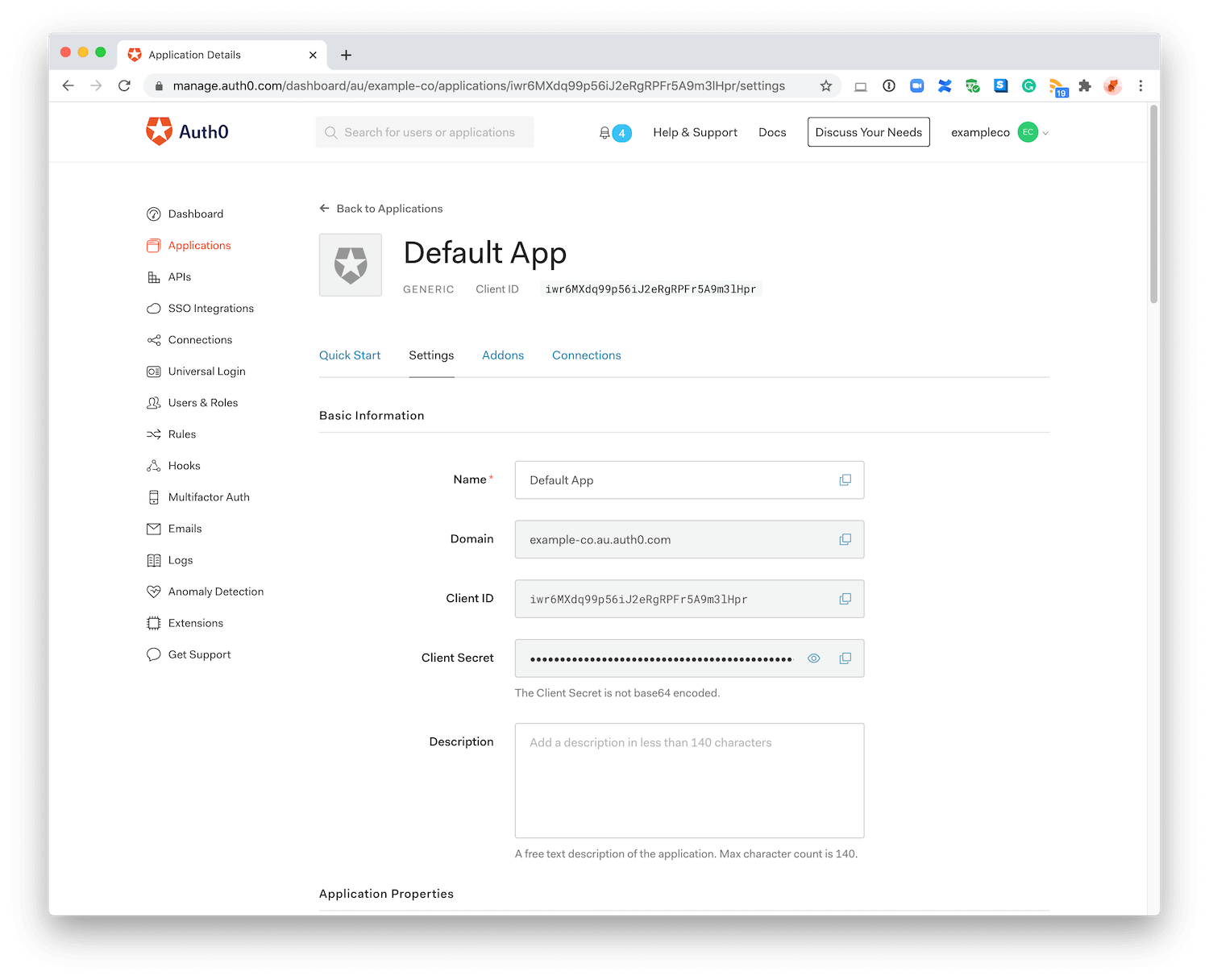Image resolution: width=1209 pixels, height=980 pixels.
Task: Reload the browser page
Action: (x=124, y=86)
